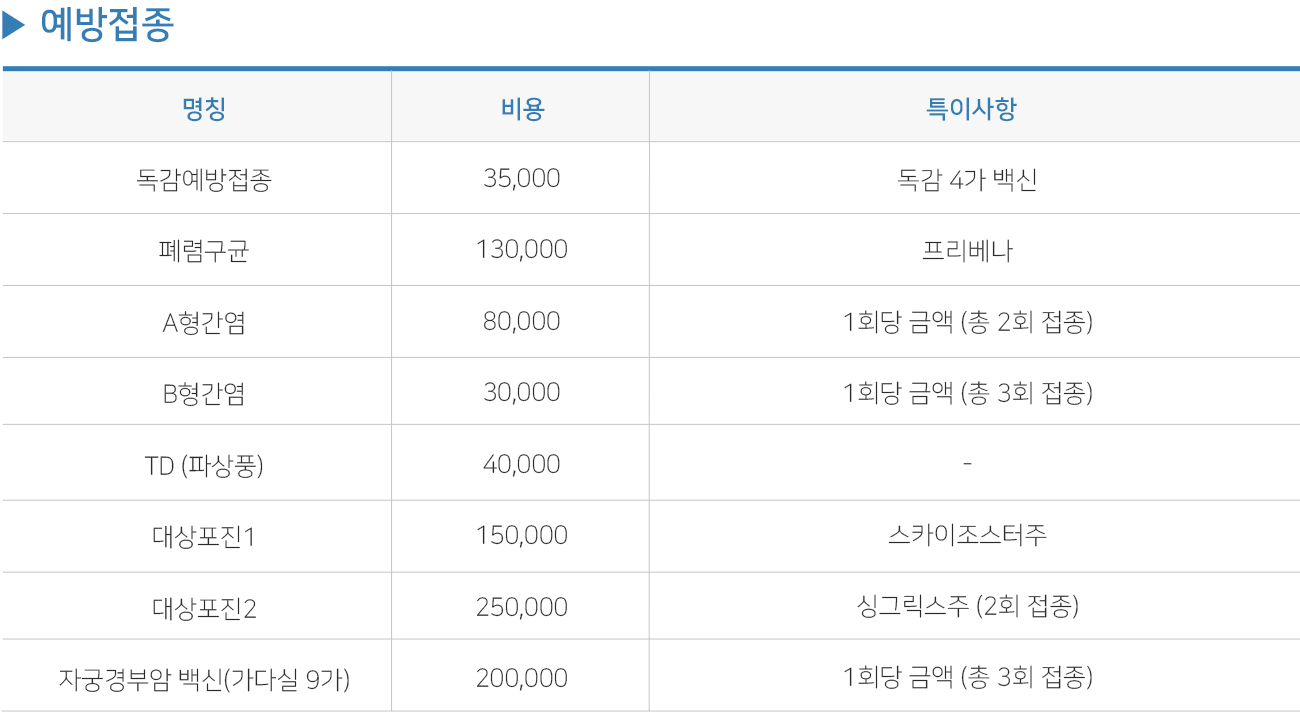Click the blue triangle beside 예방접종
This screenshot has width=1300, height=726.
pos(14,26)
